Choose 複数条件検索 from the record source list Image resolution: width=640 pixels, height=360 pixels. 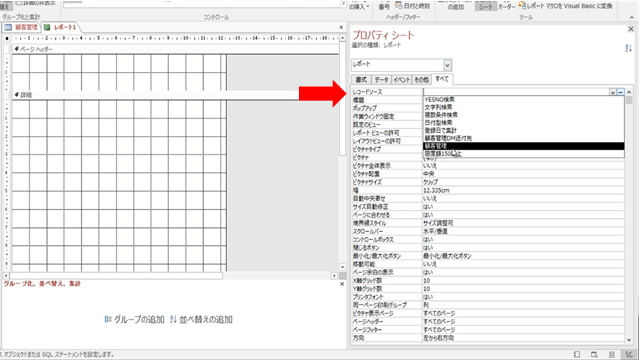coord(524,115)
